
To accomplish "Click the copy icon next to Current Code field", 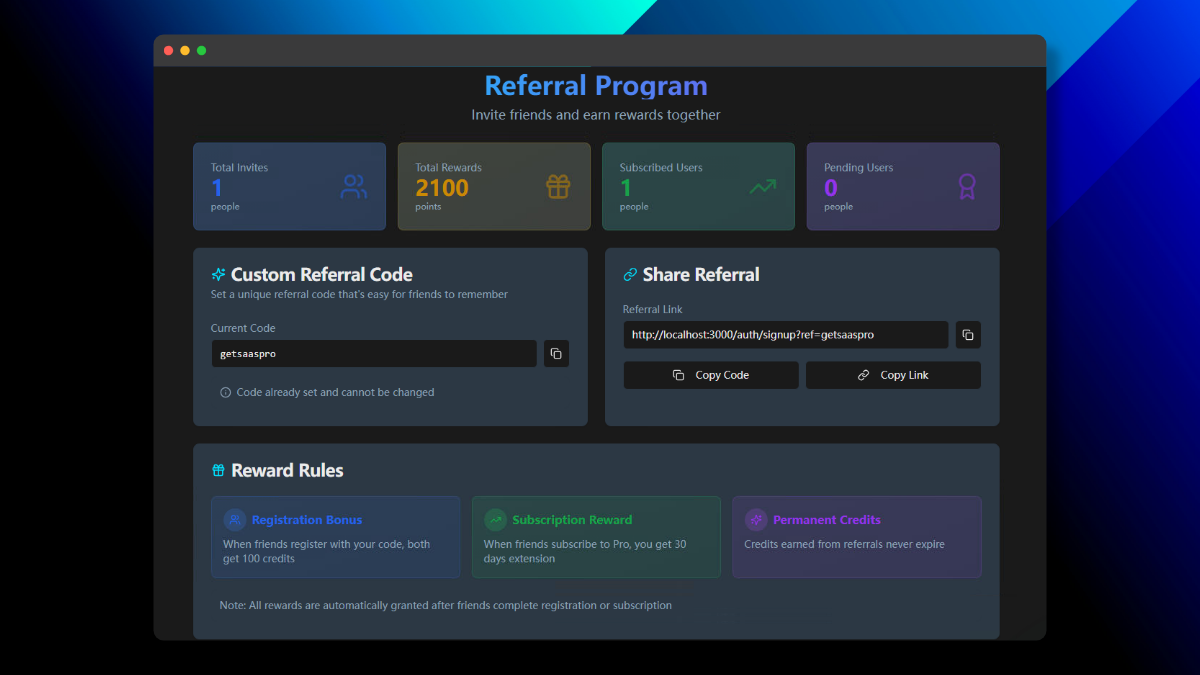I will [x=556, y=353].
